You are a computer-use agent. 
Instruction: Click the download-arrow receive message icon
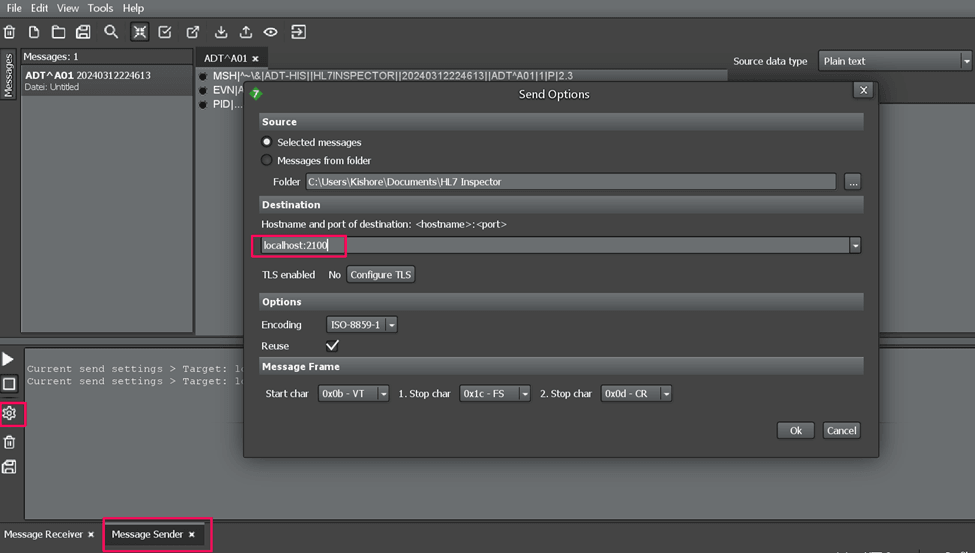221,32
